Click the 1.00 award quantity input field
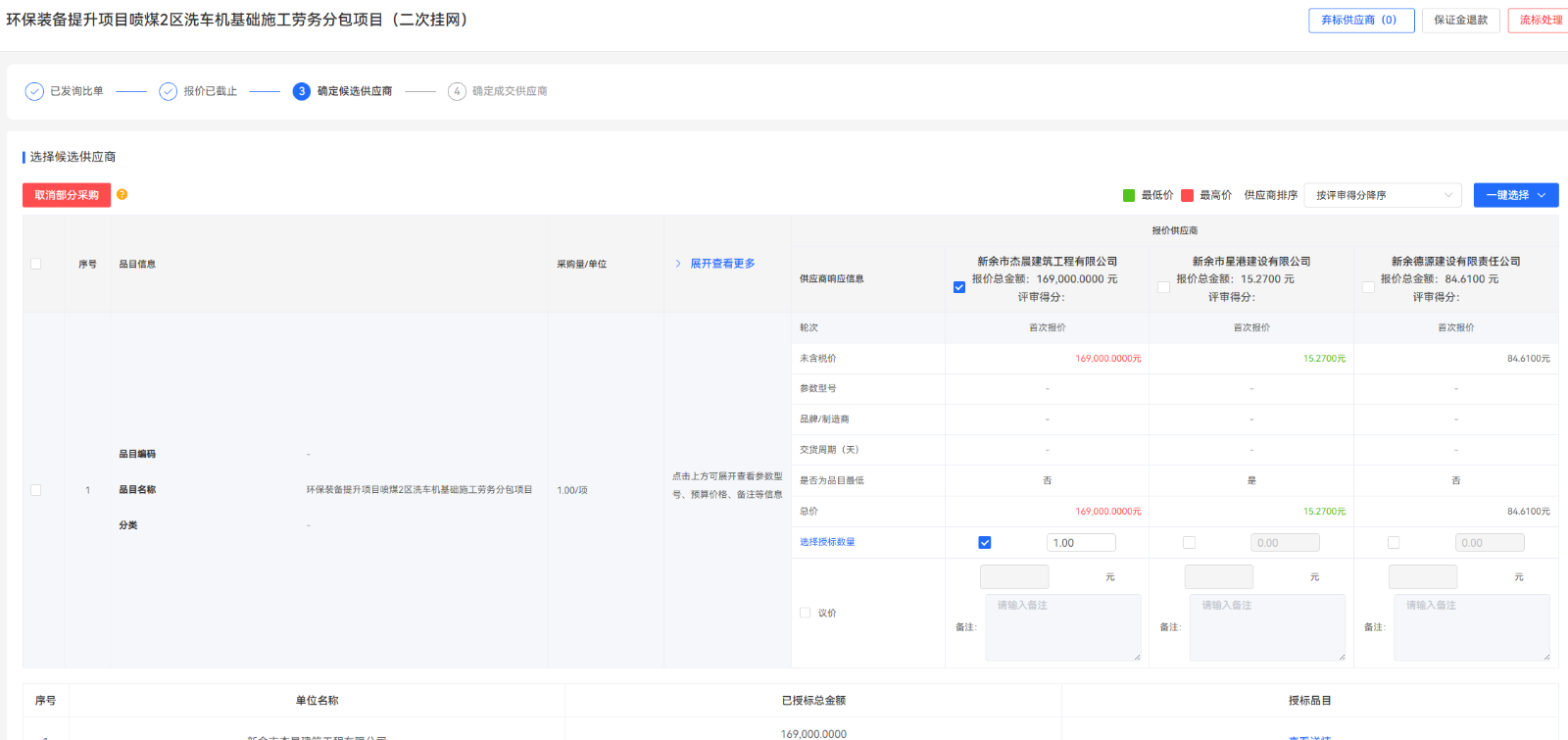 1081,542
